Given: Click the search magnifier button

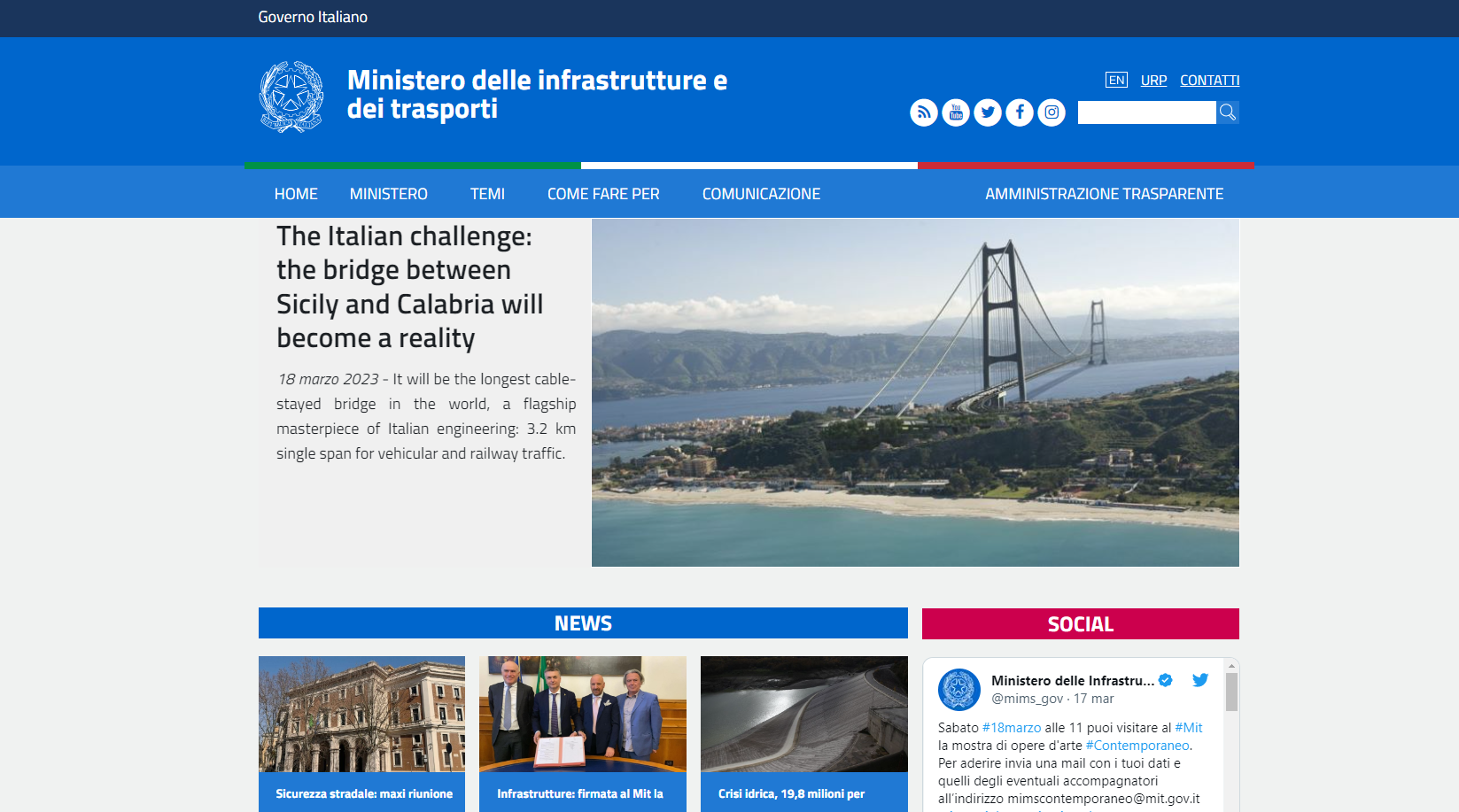Looking at the screenshot, I should coord(1228,112).
